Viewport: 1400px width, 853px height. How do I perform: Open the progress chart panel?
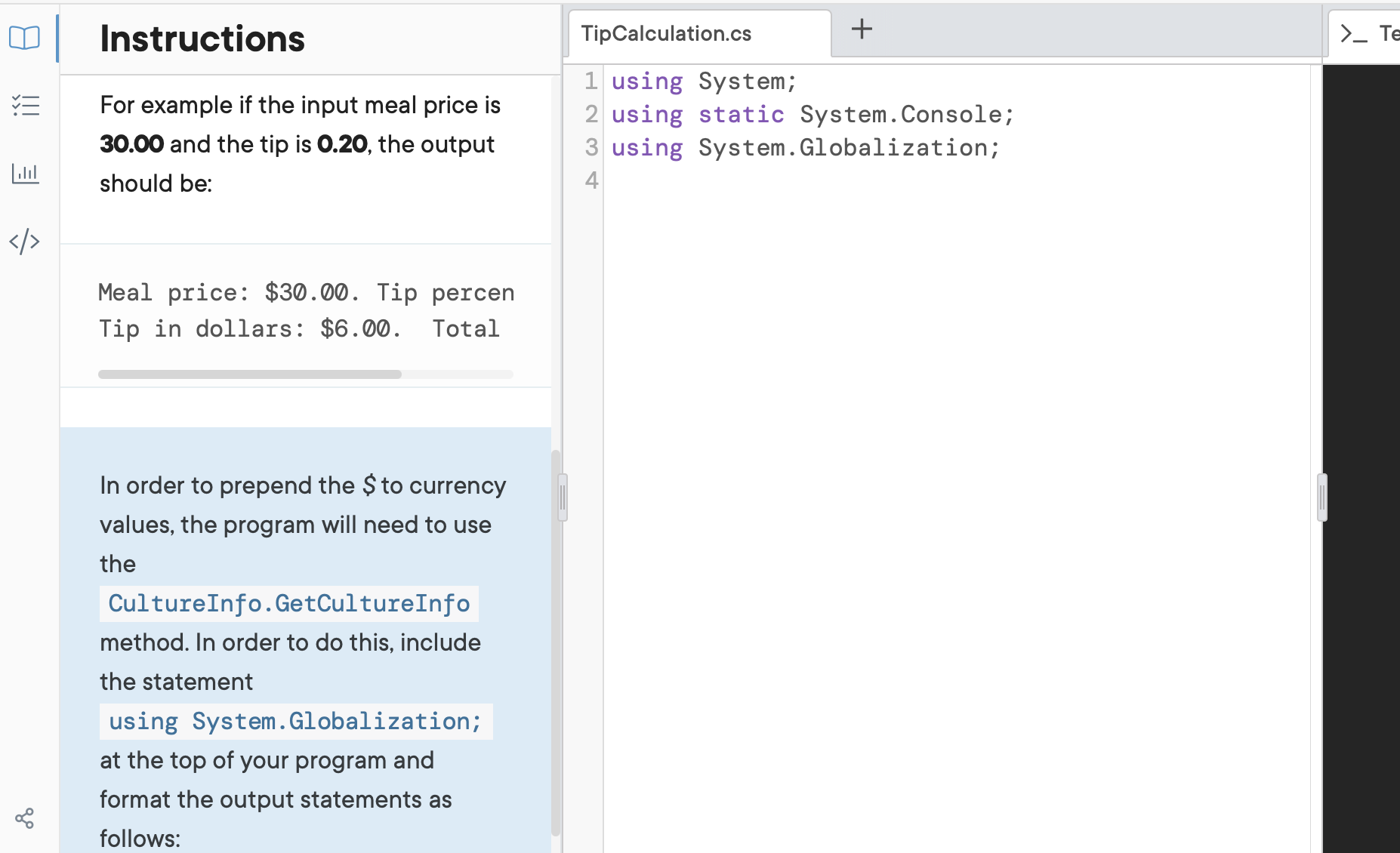[x=25, y=173]
